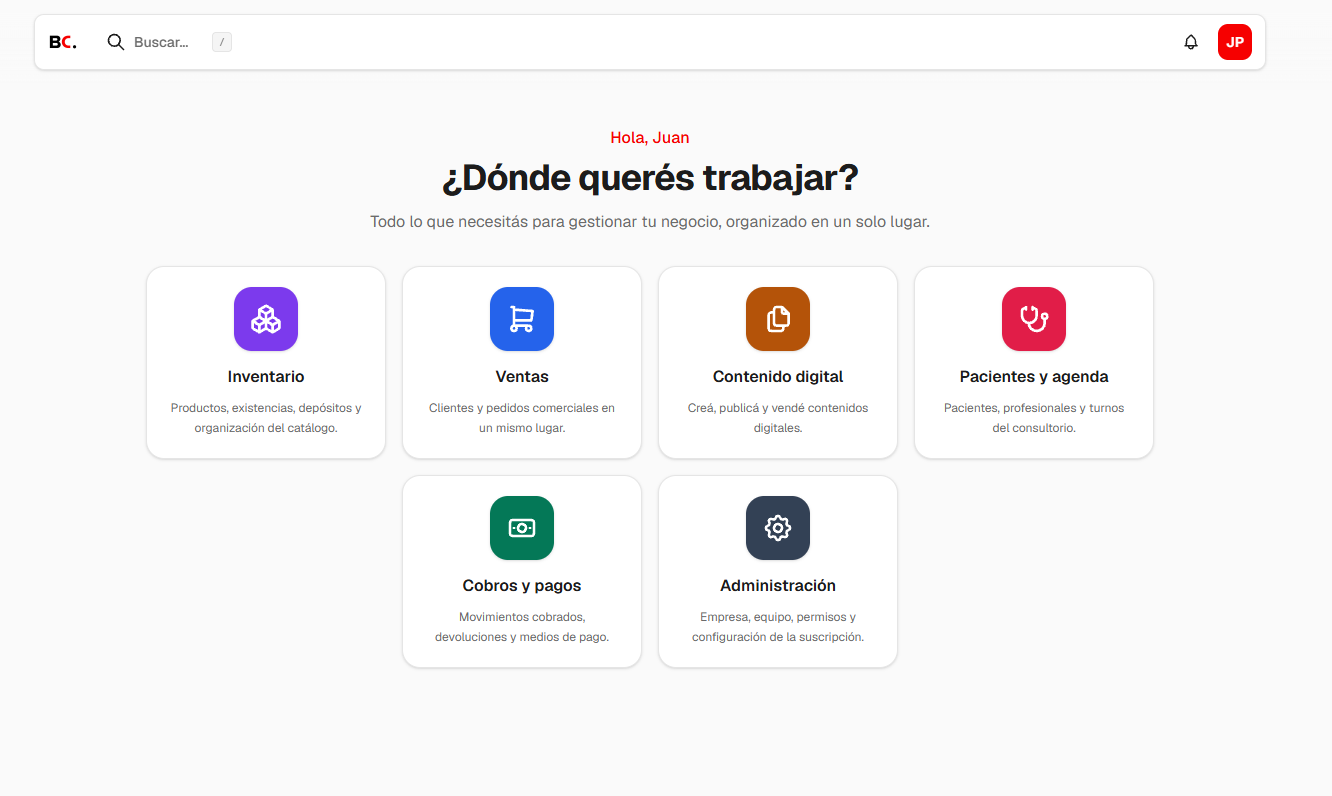Go home via the BC. logo
Viewport: 1332px width, 796px height.
point(63,42)
